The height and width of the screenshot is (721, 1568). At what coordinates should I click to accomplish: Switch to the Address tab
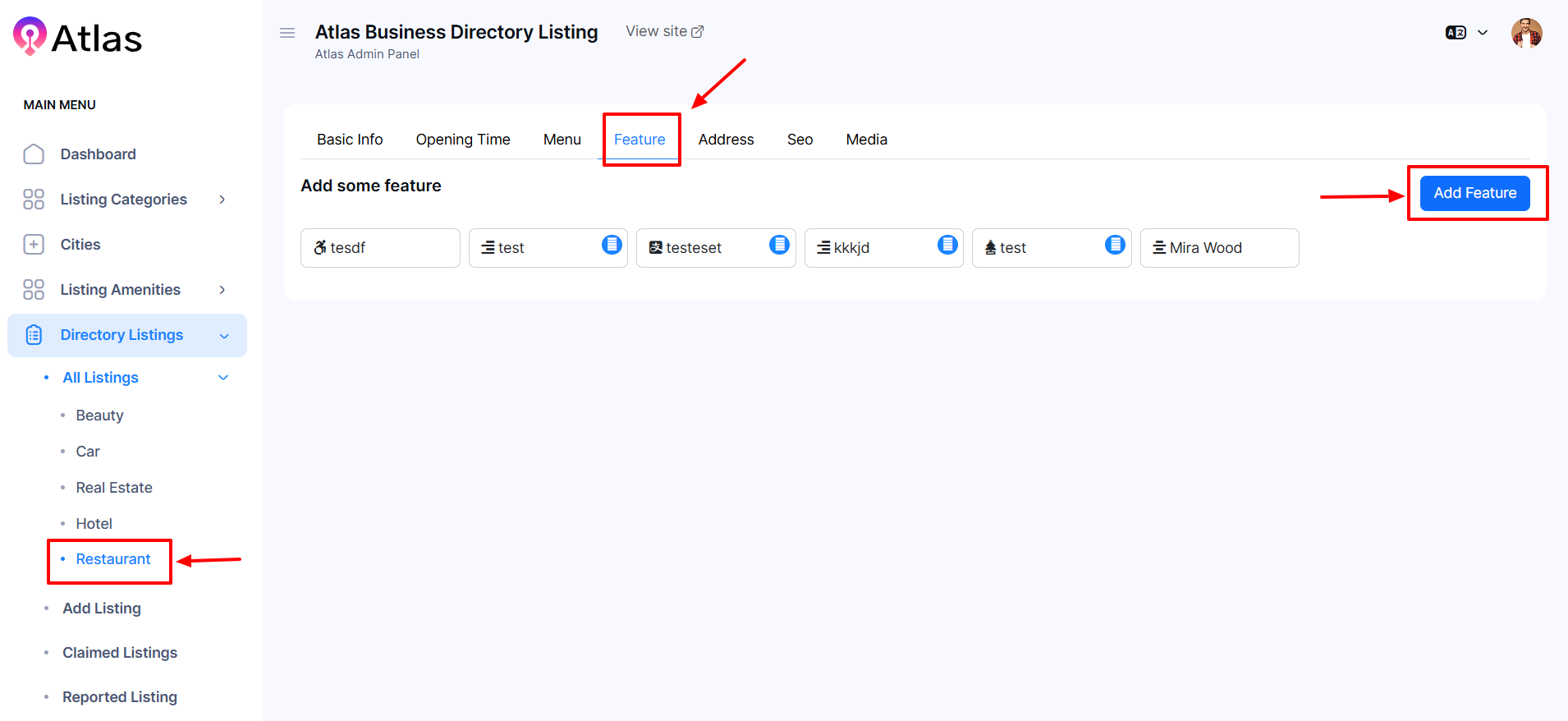(x=726, y=140)
